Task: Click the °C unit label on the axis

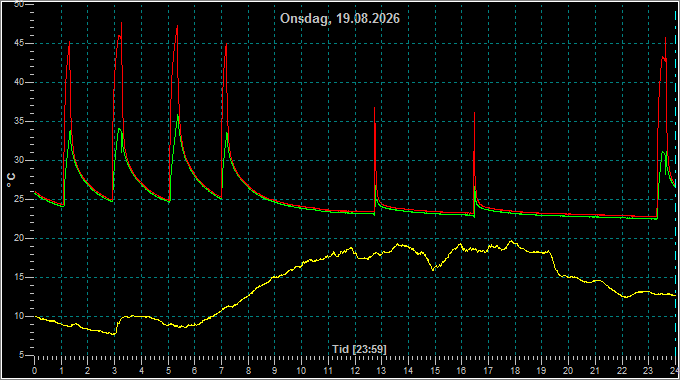Action: (x=11, y=180)
